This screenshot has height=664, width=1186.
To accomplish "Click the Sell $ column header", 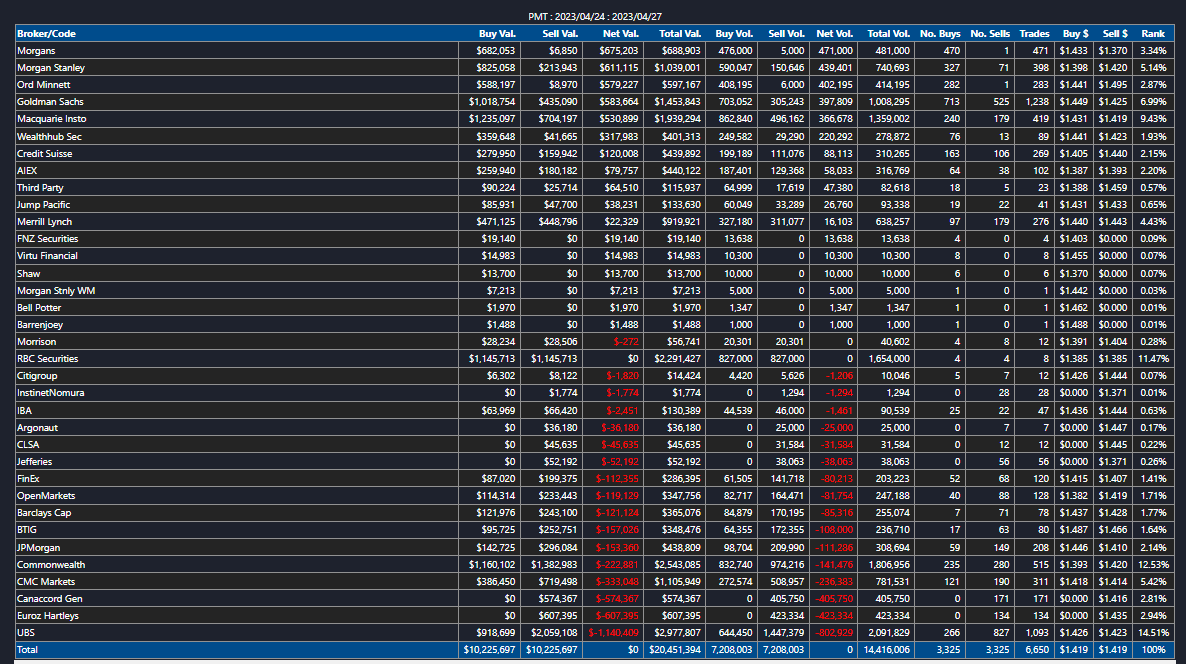I will point(1115,34).
